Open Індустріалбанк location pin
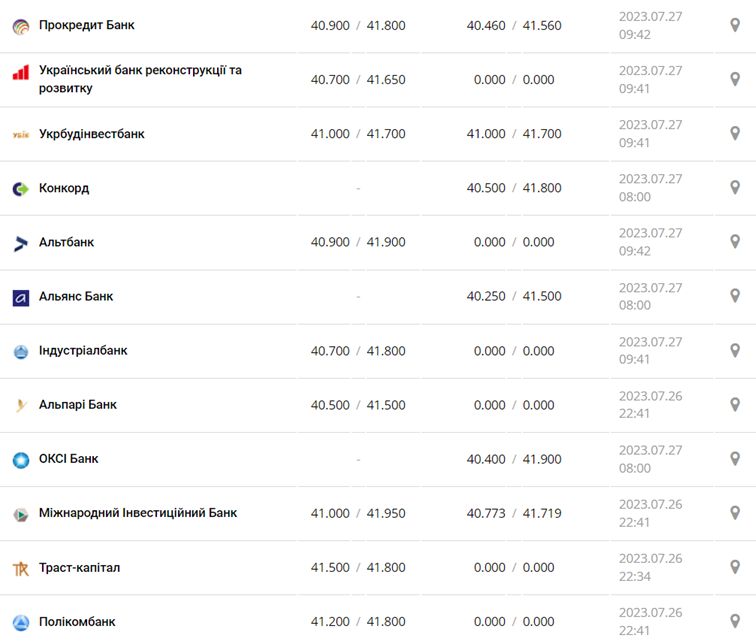This screenshot has height=636, width=756. (735, 351)
